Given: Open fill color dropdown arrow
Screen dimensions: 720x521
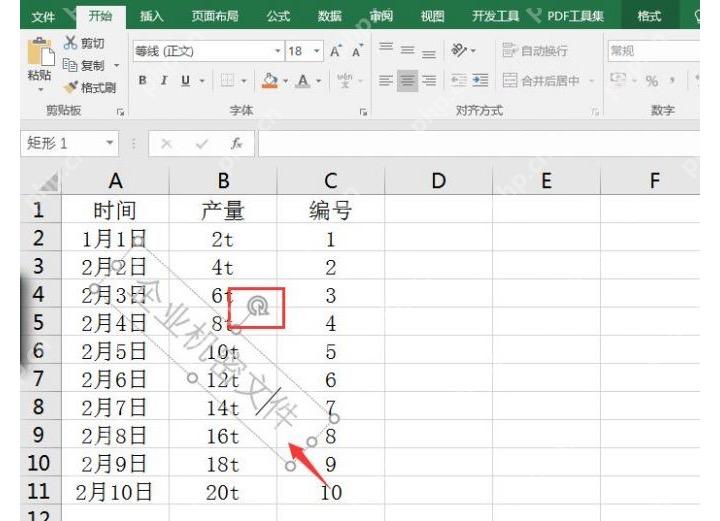Looking at the screenshot, I should (286, 81).
